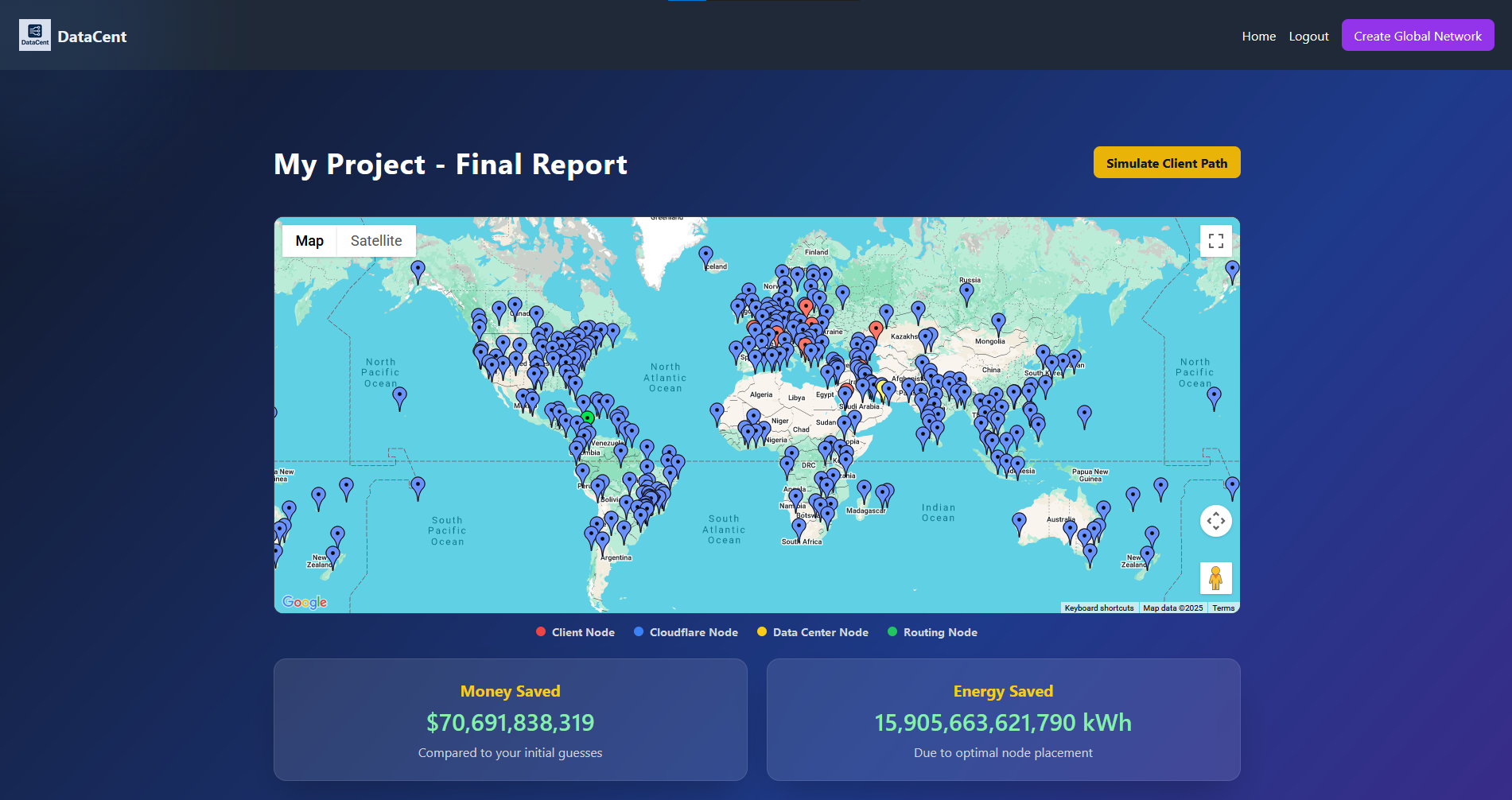Click the 'Routing Node' legend label

click(940, 632)
